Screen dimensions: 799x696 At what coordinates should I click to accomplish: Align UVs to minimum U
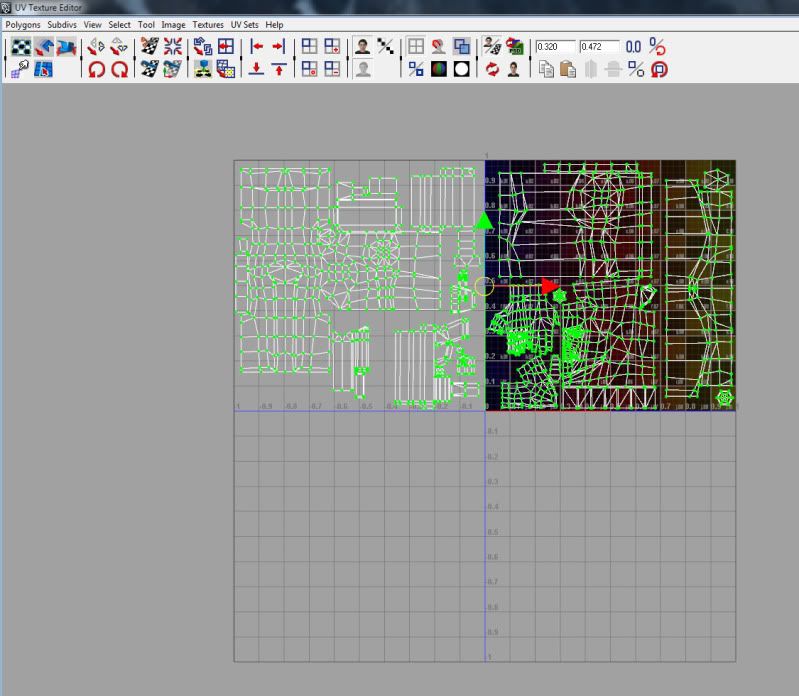(x=256, y=47)
